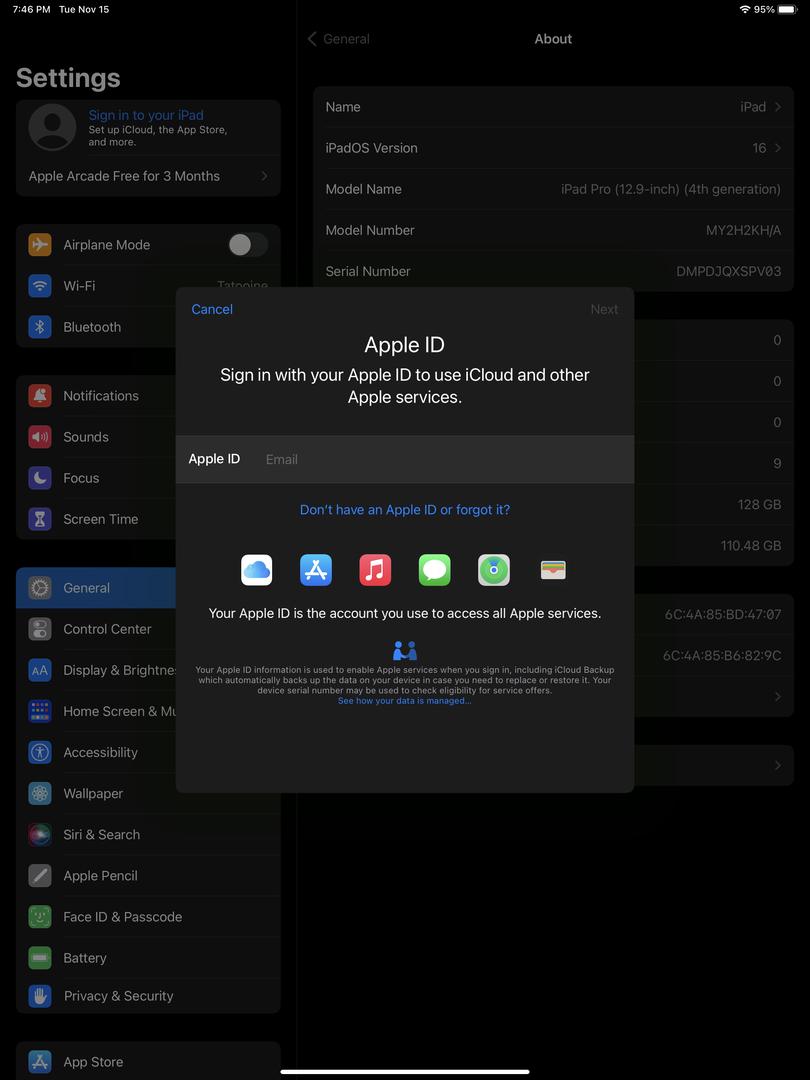Tap the Wallet icon in dialog
This screenshot has width=810, height=1080.
(553, 570)
